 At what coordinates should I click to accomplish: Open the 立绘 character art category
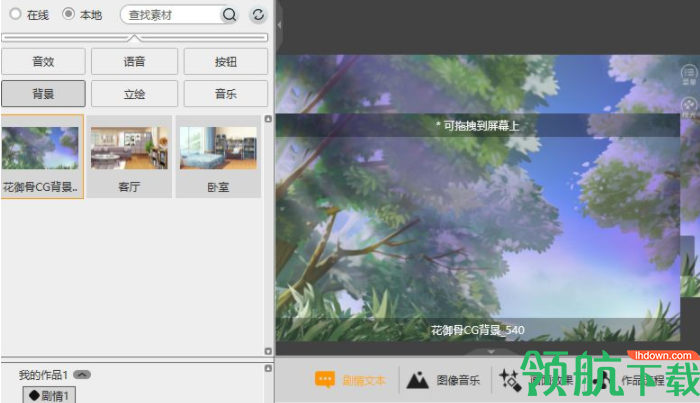pyautogui.click(x=134, y=94)
